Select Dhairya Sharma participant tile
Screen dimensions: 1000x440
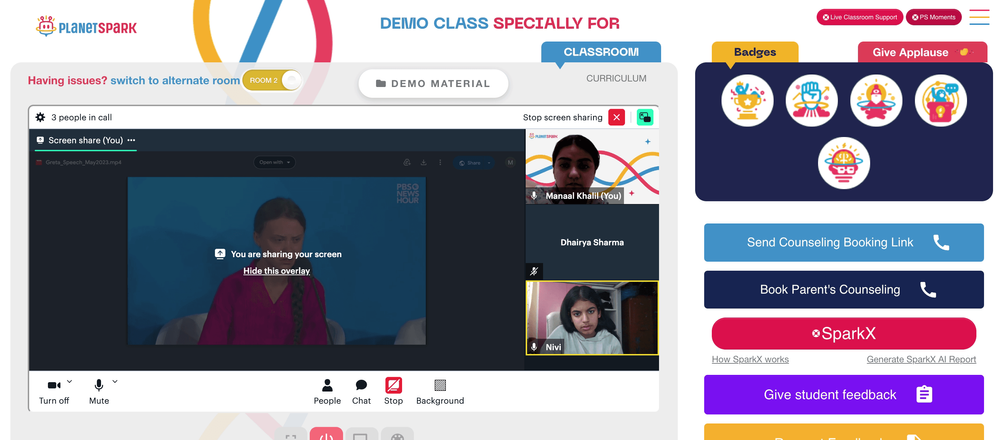pos(592,242)
